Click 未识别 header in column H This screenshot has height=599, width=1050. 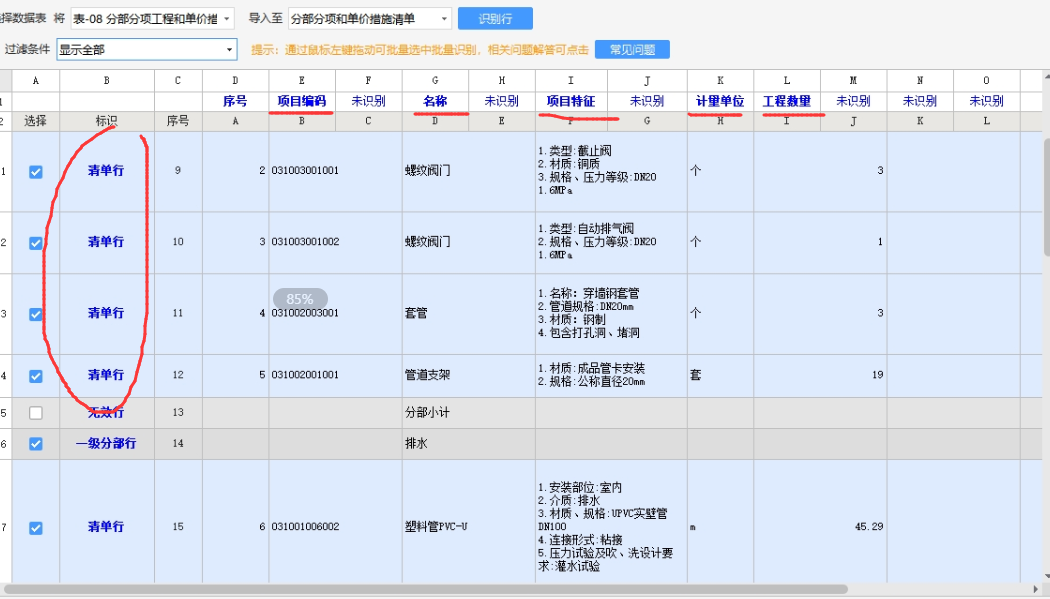(x=502, y=101)
